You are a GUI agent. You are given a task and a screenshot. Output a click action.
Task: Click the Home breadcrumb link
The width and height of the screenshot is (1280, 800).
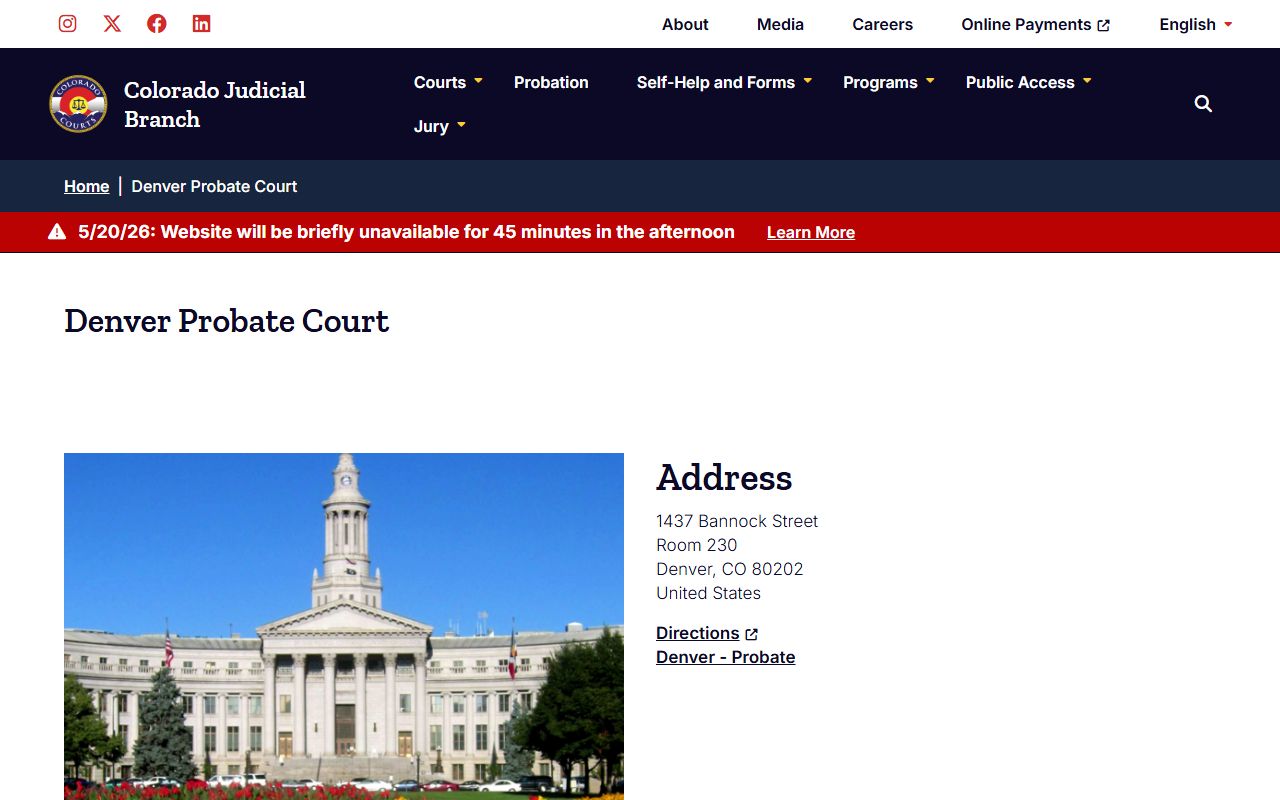click(x=87, y=186)
